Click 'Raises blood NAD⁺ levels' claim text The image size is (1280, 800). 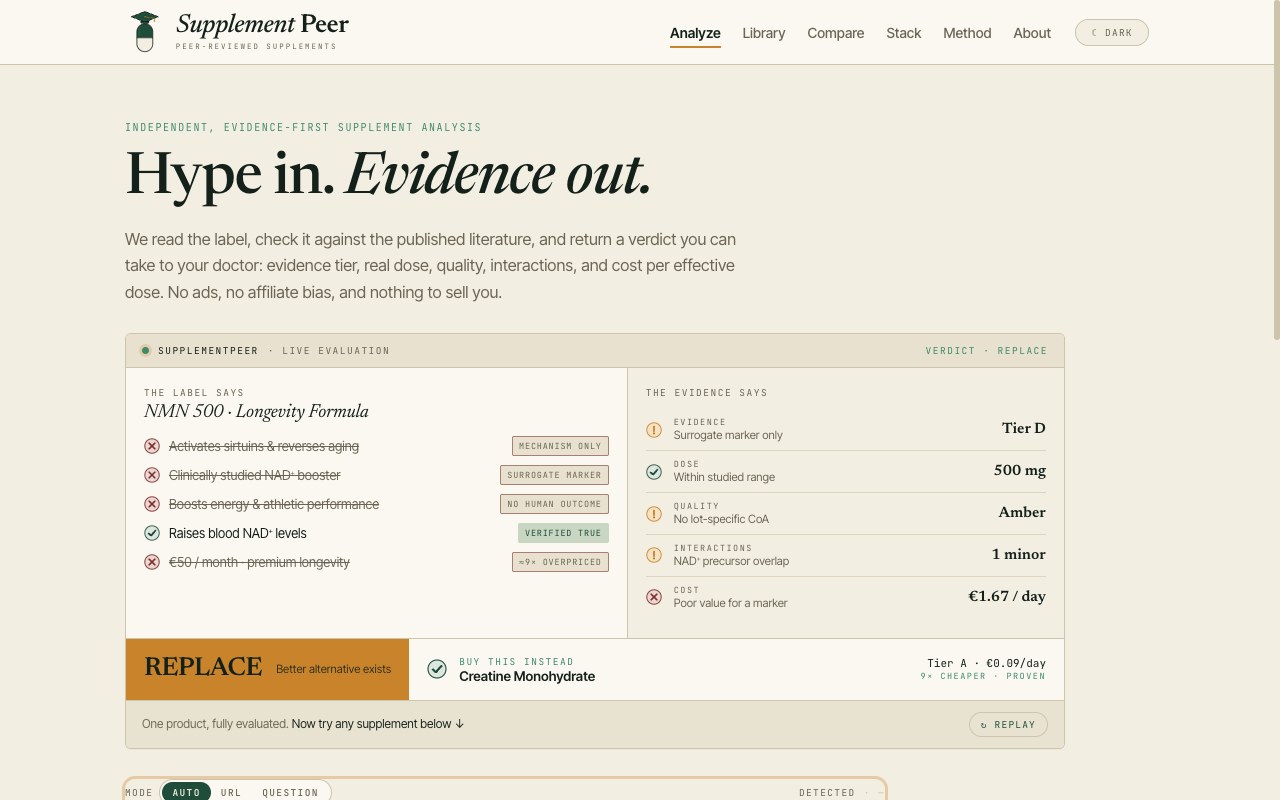click(238, 533)
